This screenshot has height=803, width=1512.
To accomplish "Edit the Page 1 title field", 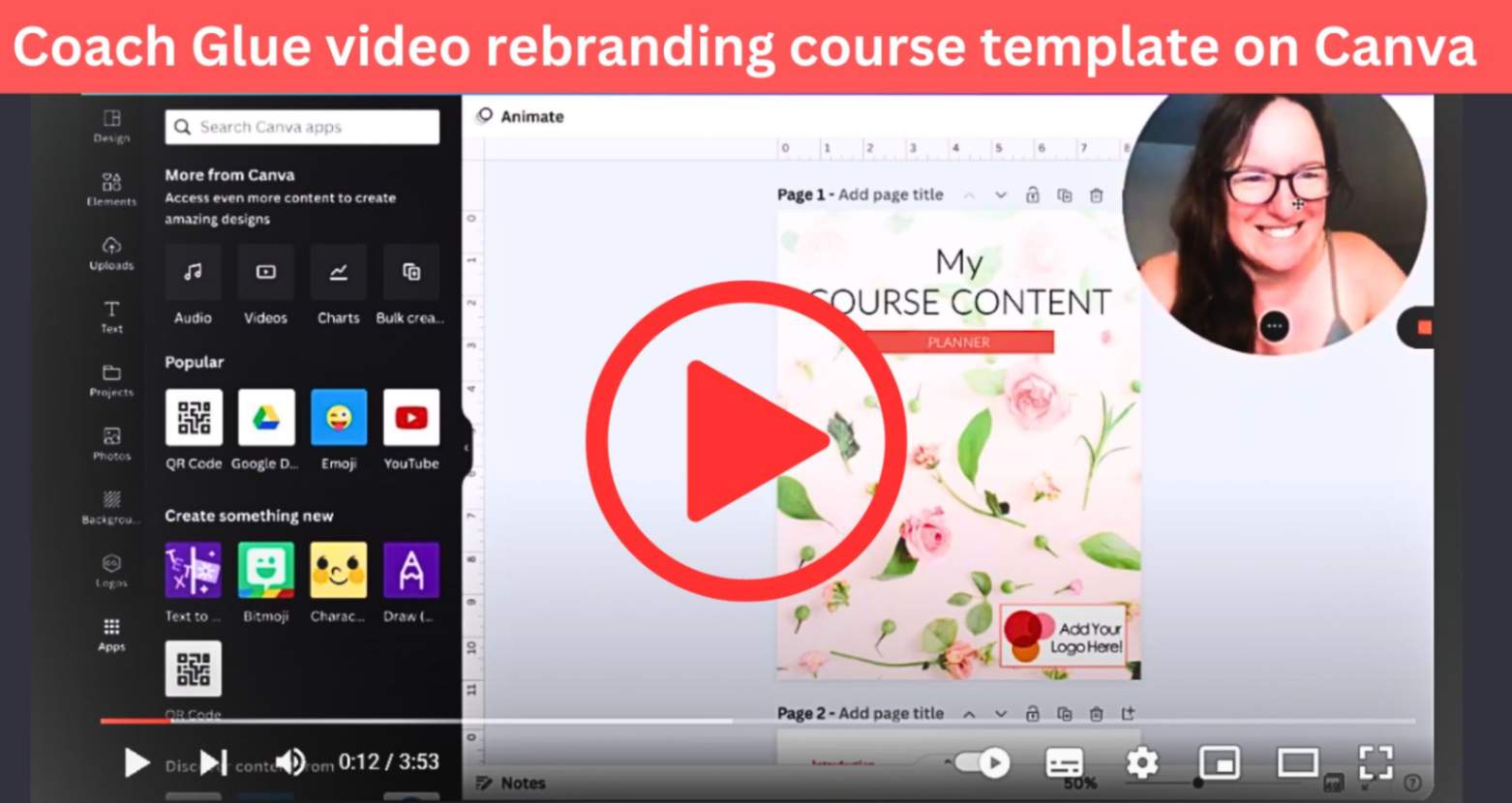I will [891, 194].
